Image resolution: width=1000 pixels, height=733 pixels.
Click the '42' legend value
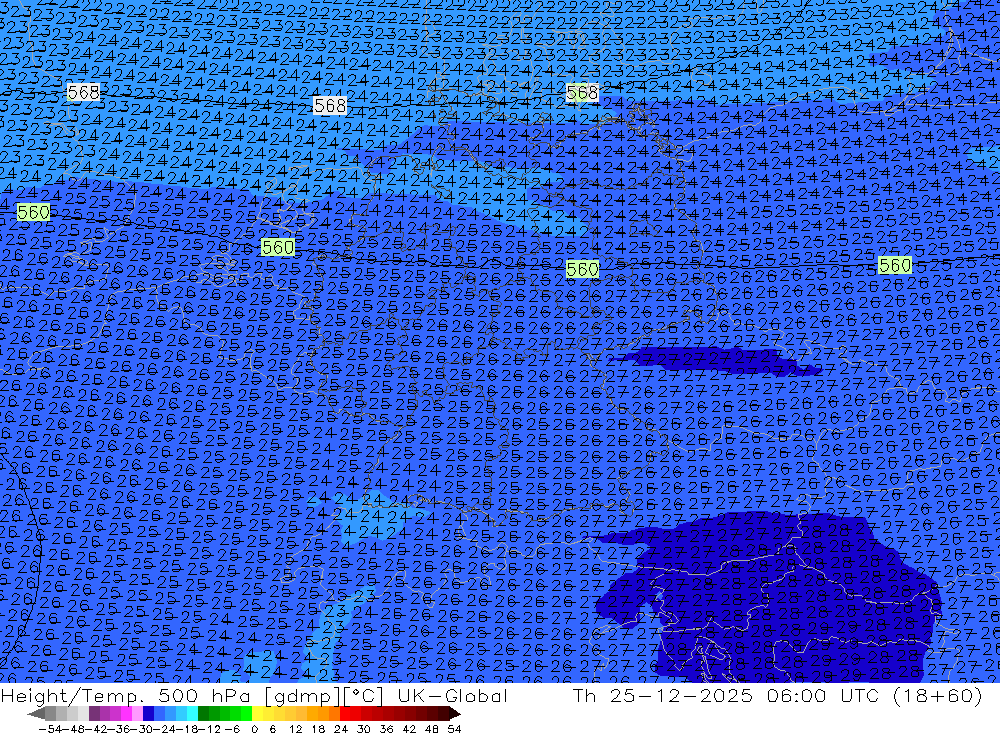[x=409, y=729]
